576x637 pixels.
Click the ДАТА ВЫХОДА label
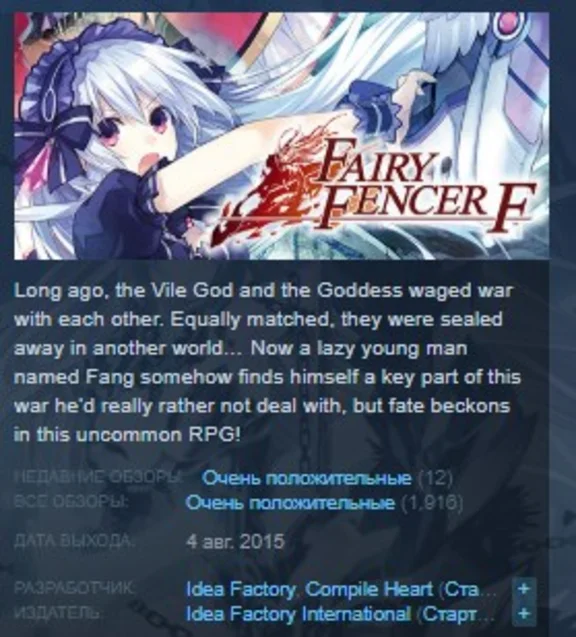point(73,540)
